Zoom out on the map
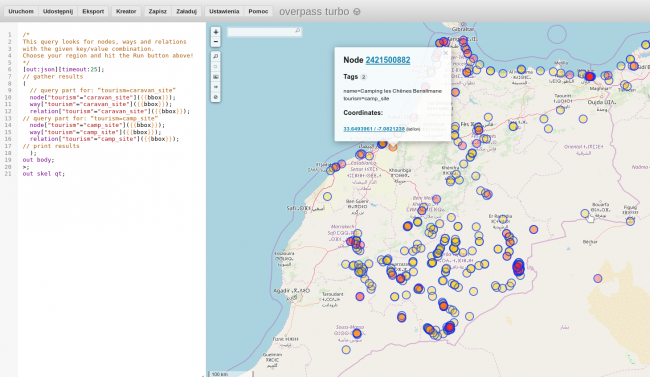Image resolution: width=650 pixels, height=377 pixels. [x=216, y=42]
